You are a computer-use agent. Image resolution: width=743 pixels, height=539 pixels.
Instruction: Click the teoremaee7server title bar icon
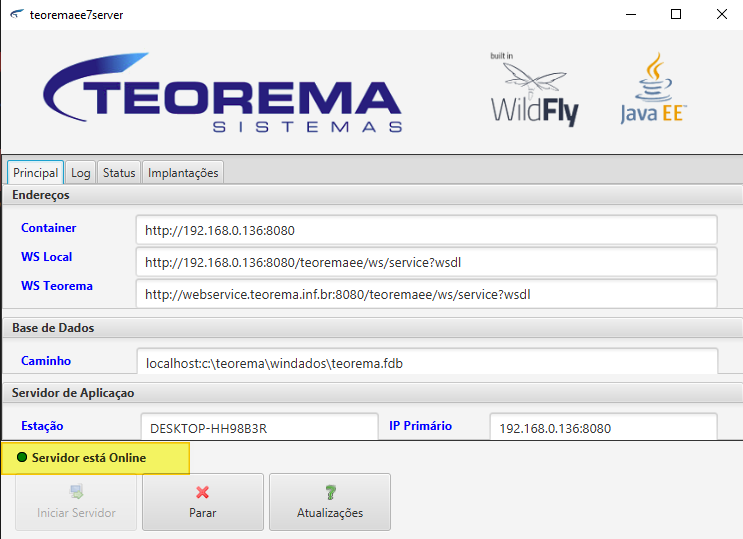click(x=17, y=14)
